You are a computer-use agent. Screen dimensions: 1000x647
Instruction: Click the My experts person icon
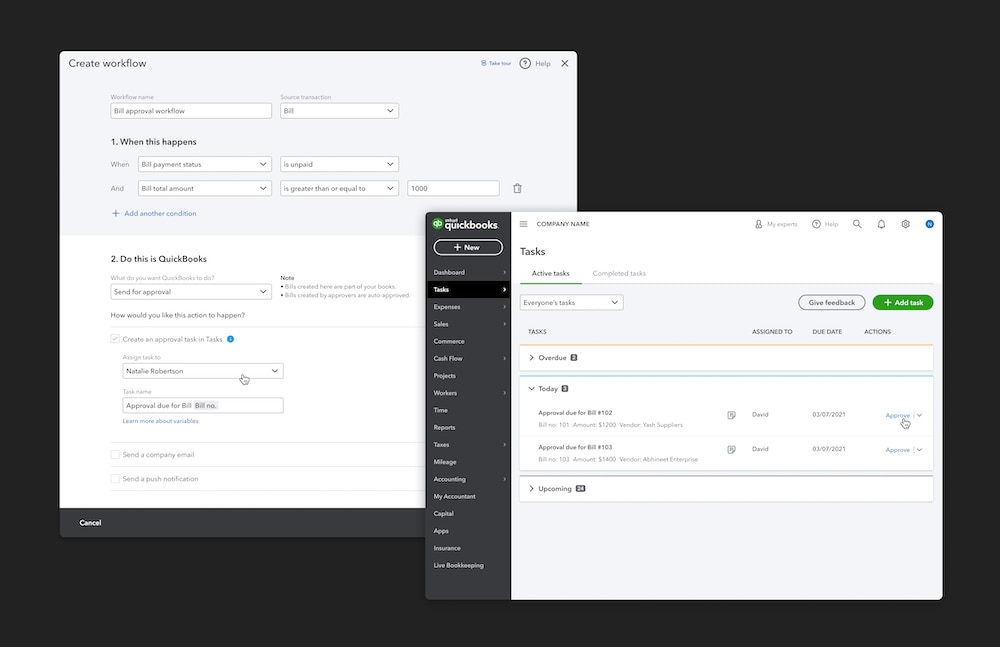(758, 224)
